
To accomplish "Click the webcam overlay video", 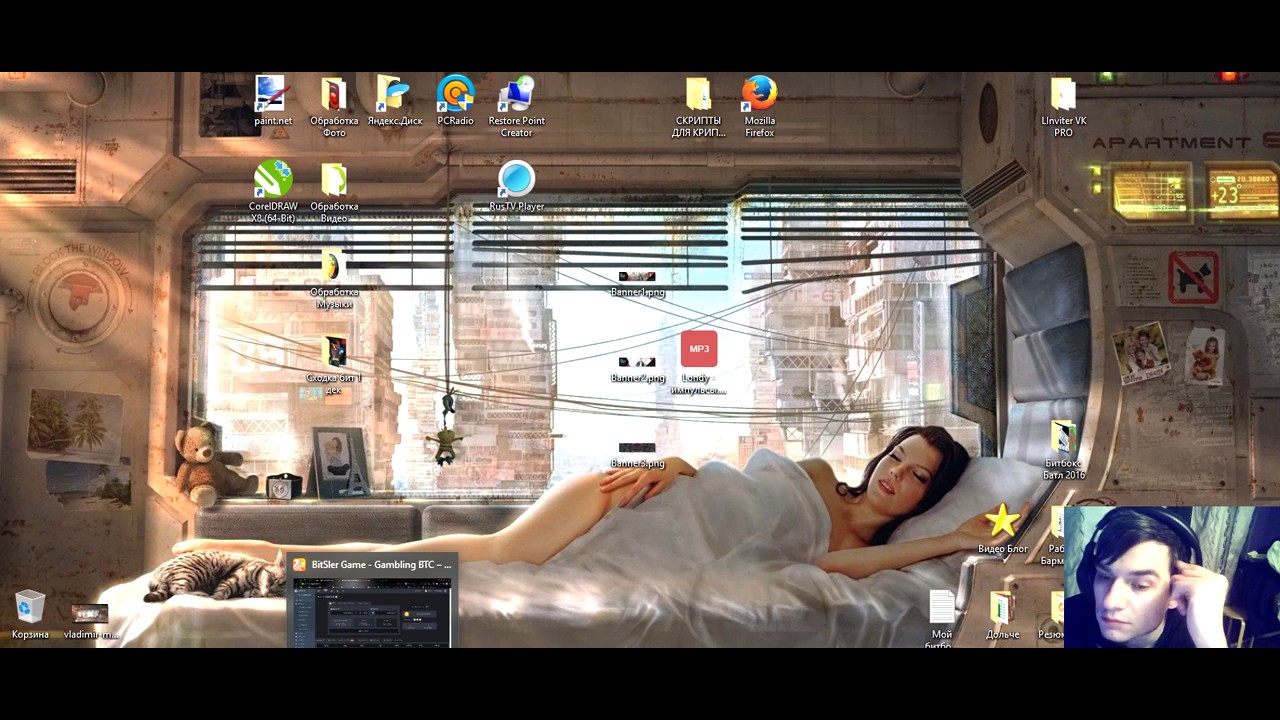I will [1172, 577].
